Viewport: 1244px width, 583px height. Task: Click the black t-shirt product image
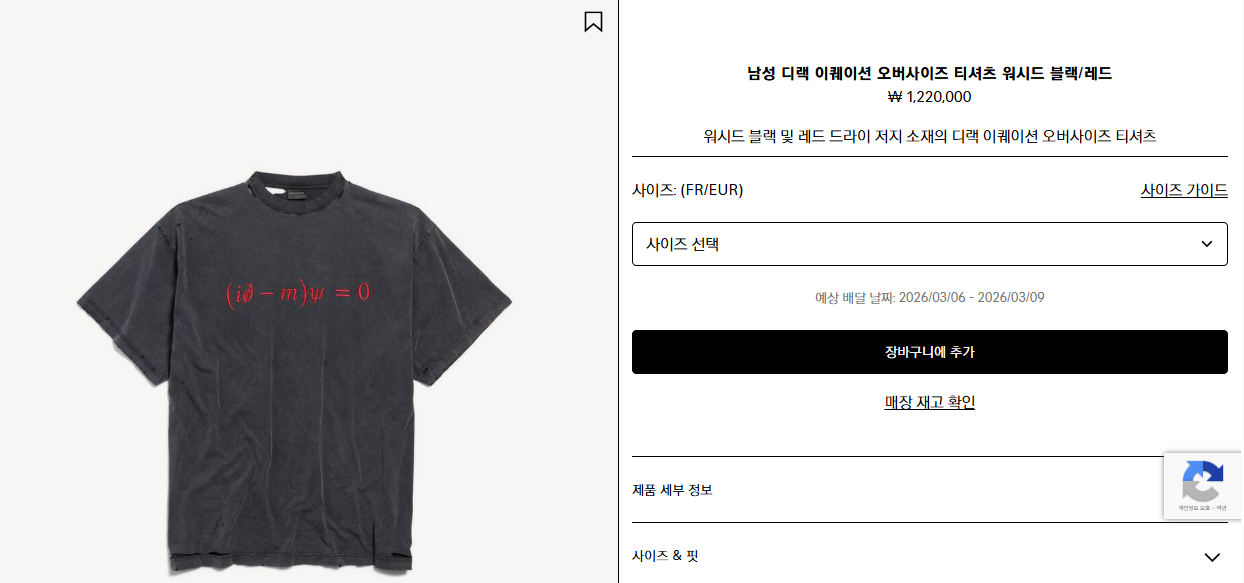coord(294,370)
